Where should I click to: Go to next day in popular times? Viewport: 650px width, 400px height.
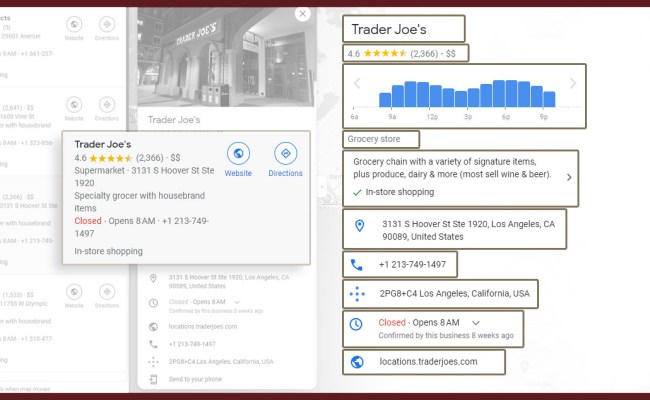coord(573,83)
